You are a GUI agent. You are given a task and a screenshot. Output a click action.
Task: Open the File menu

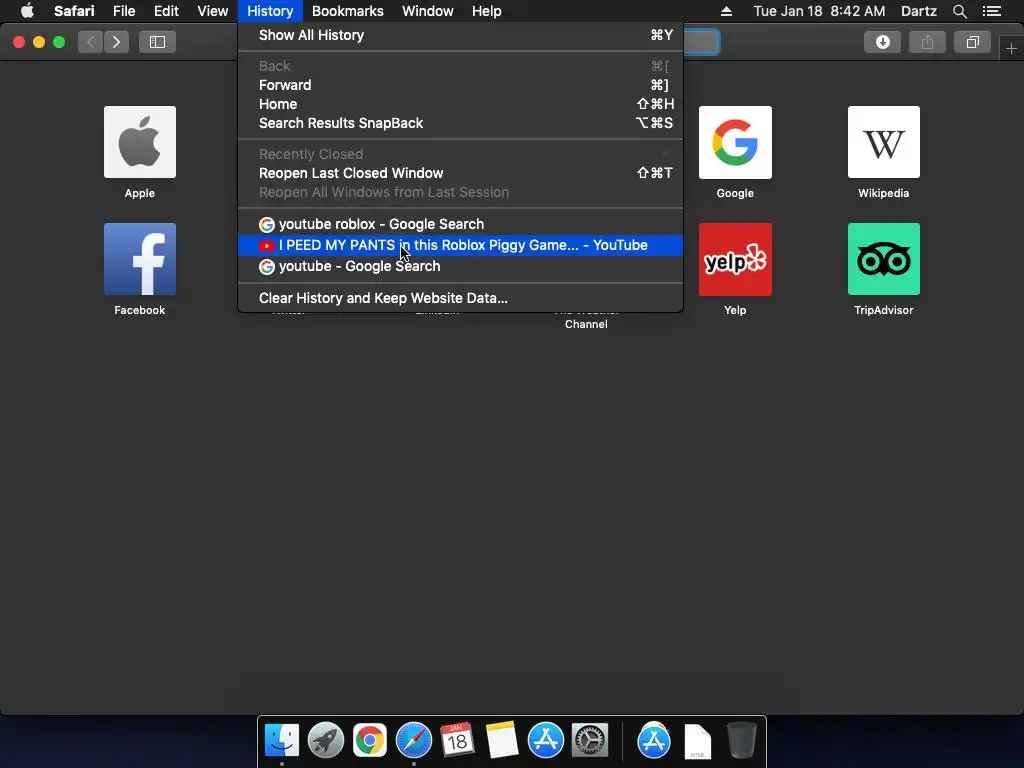[123, 11]
